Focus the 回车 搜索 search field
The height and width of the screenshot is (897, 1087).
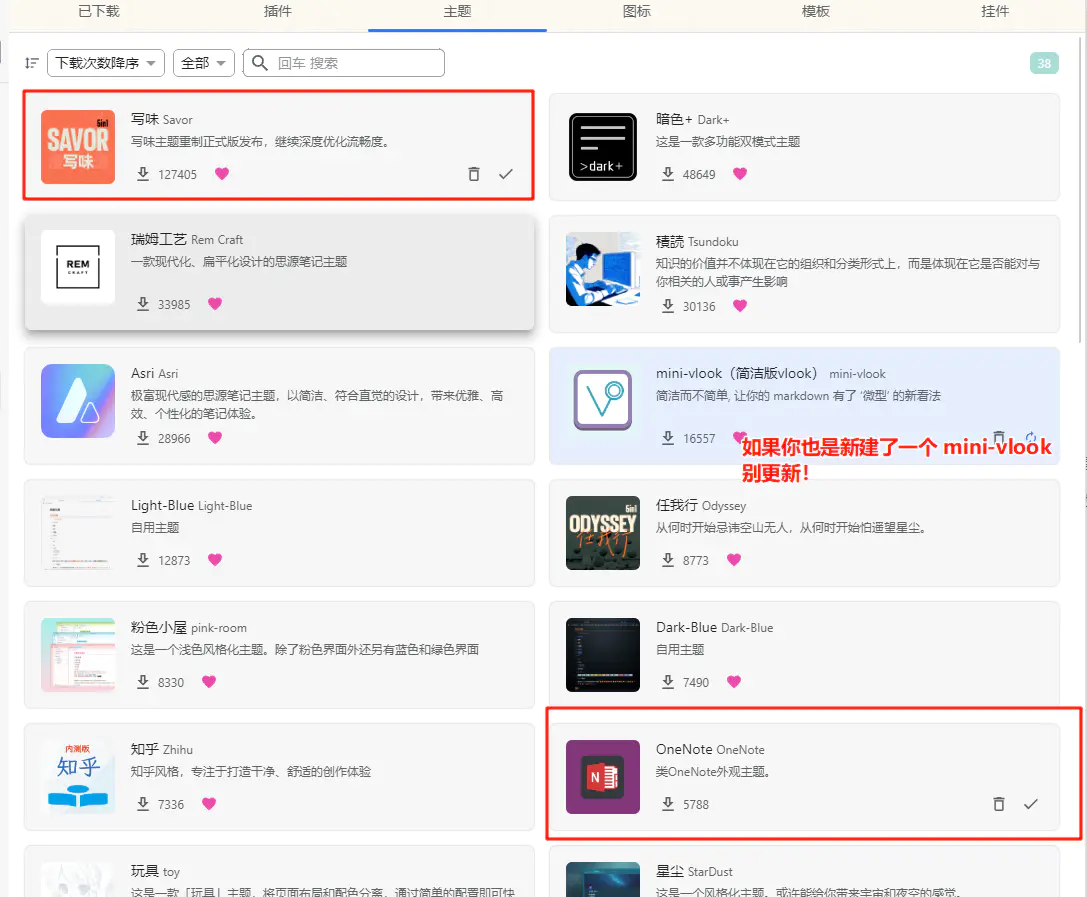pos(343,63)
